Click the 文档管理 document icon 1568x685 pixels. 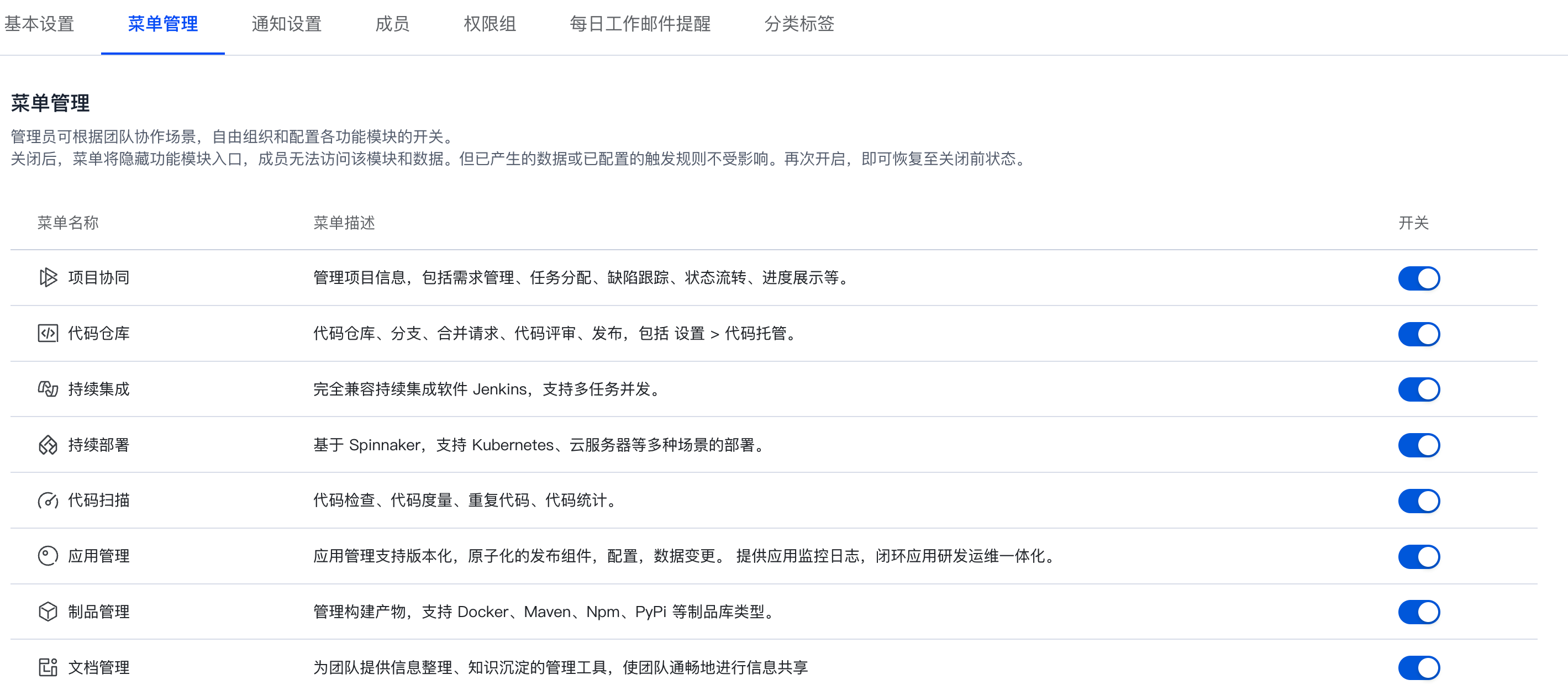[48, 667]
